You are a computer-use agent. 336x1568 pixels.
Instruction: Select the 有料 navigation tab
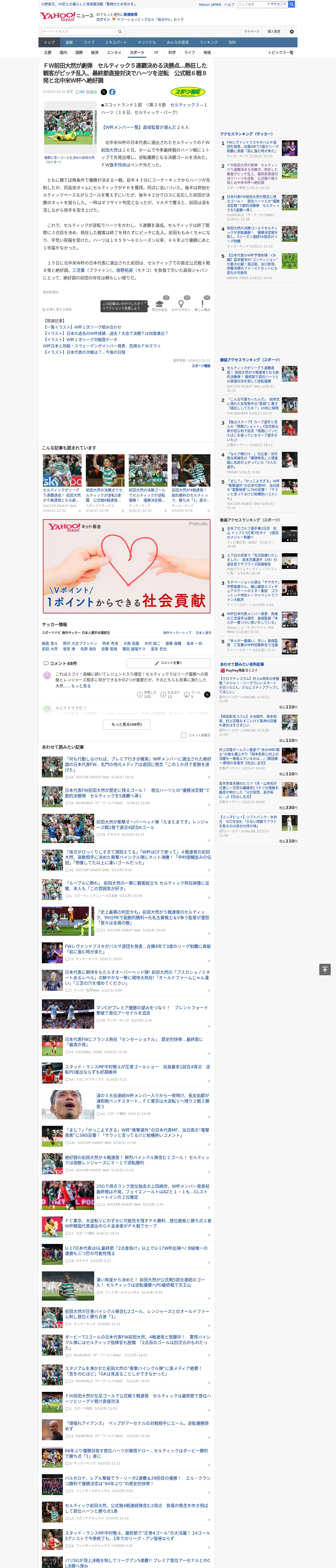pyautogui.click(x=232, y=43)
